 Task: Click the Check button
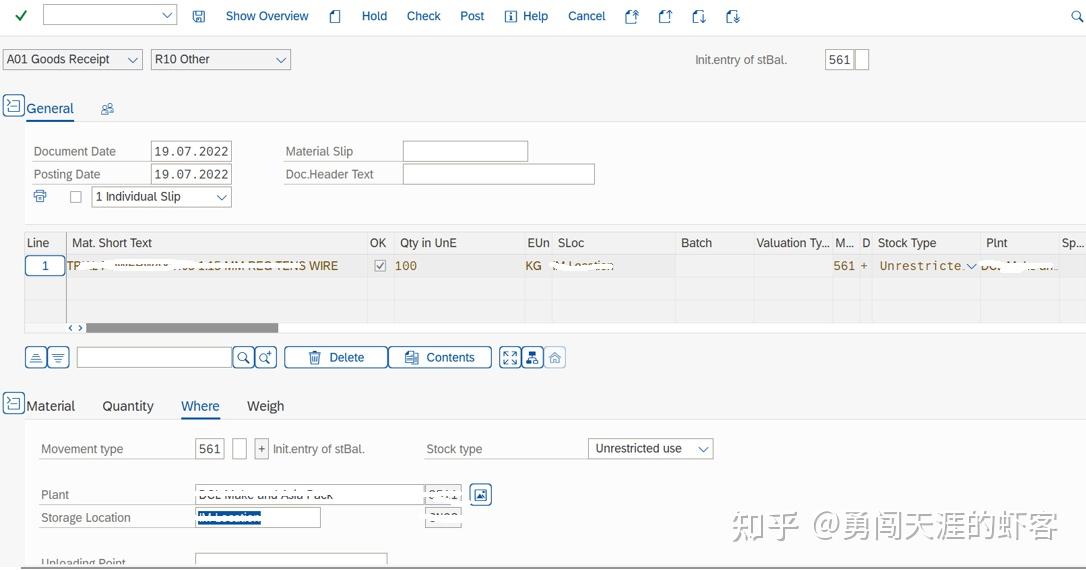423,16
